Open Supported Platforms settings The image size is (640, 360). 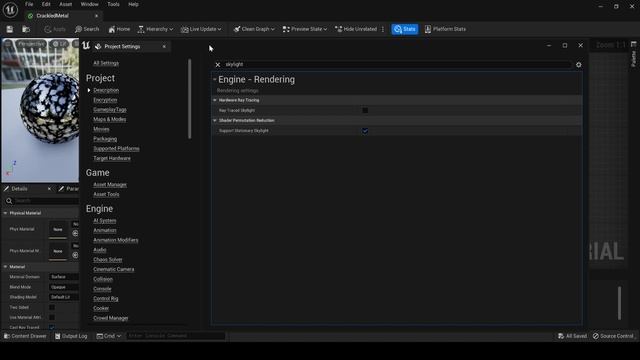[116, 149]
